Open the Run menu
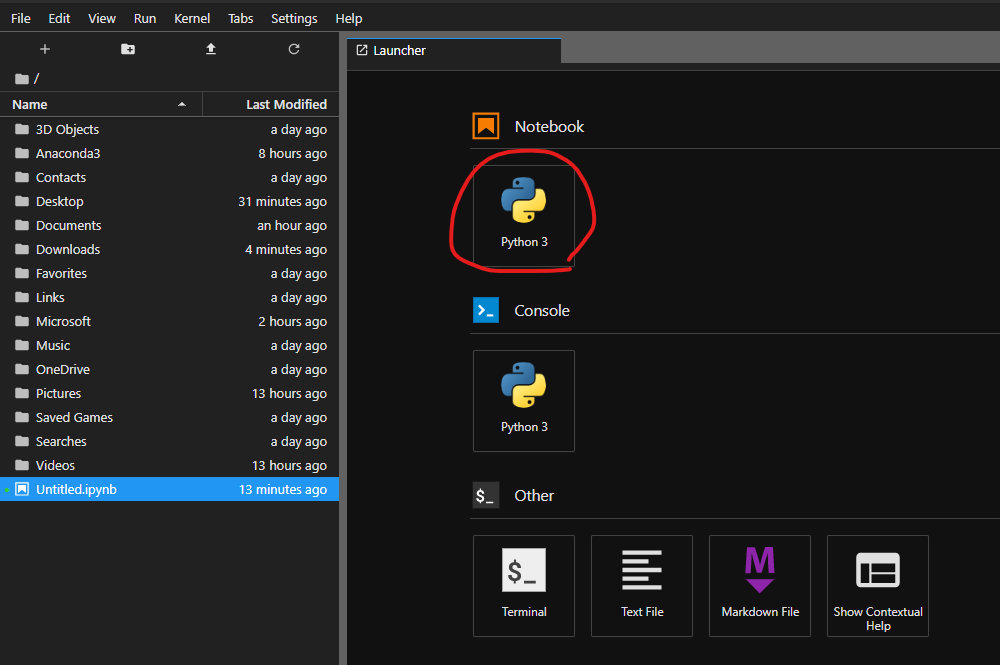1000x665 pixels. coord(145,18)
